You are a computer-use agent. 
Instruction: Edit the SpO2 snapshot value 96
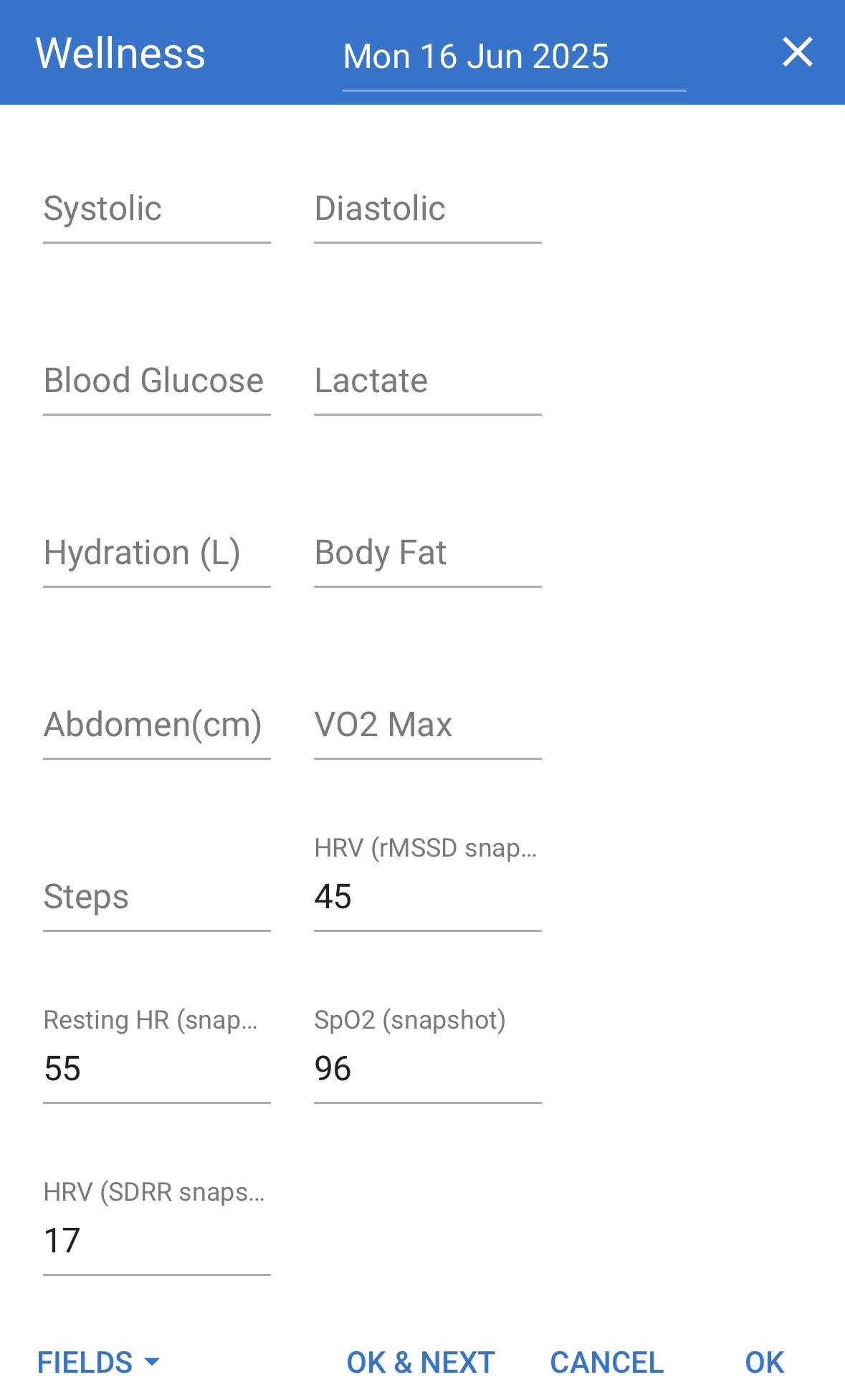(427, 1069)
